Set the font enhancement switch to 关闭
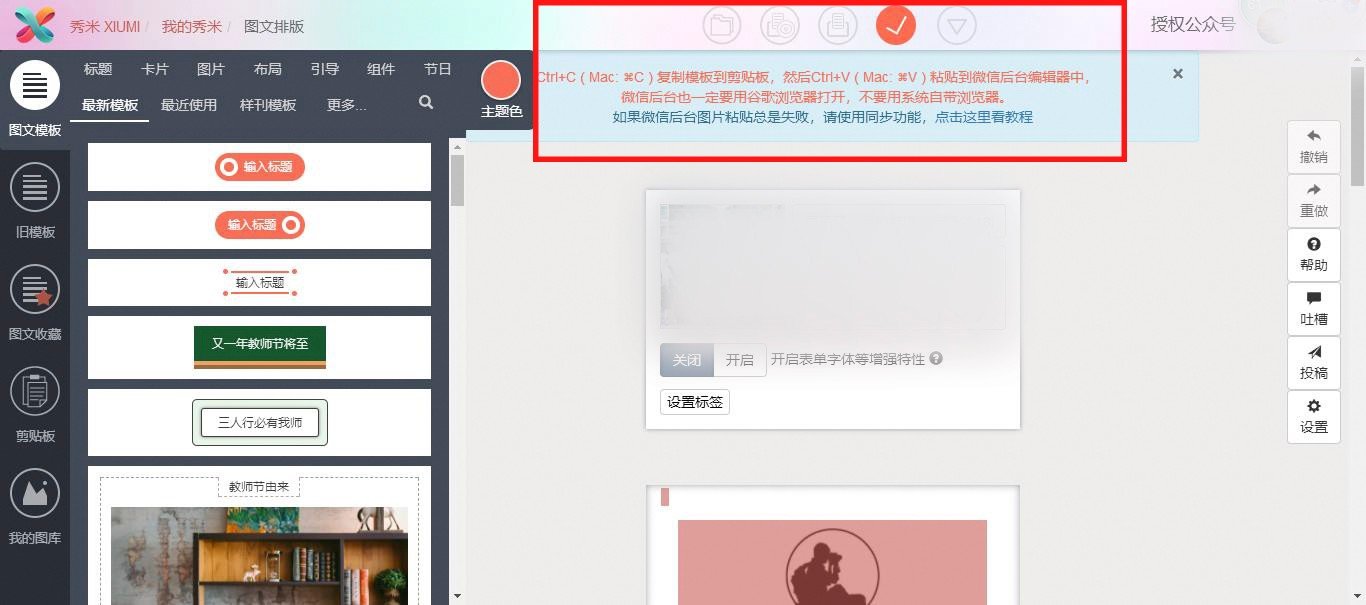Screen dimensions: 1366x605 pos(686,359)
